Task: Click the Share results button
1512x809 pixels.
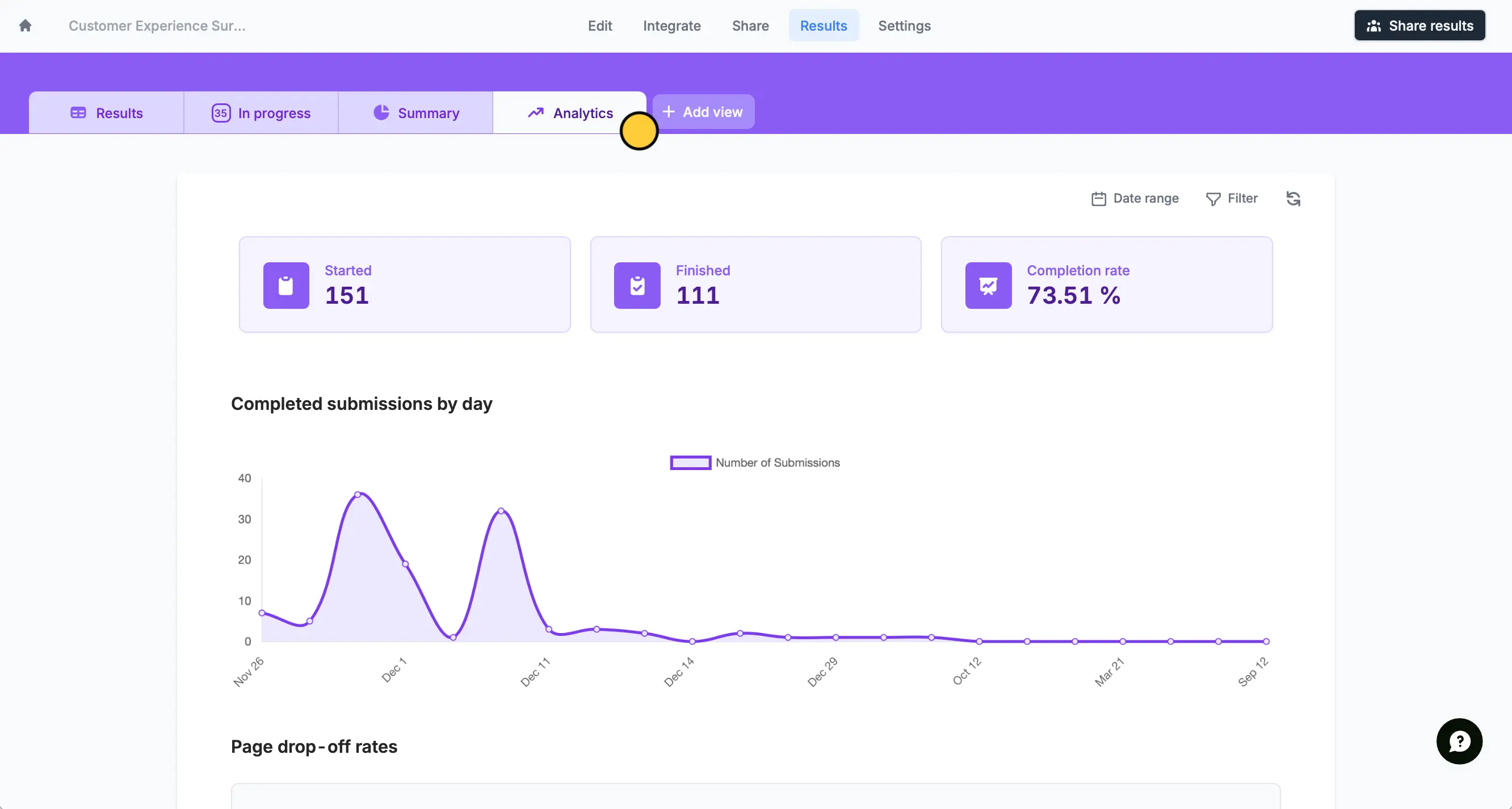Action: (x=1419, y=26)
